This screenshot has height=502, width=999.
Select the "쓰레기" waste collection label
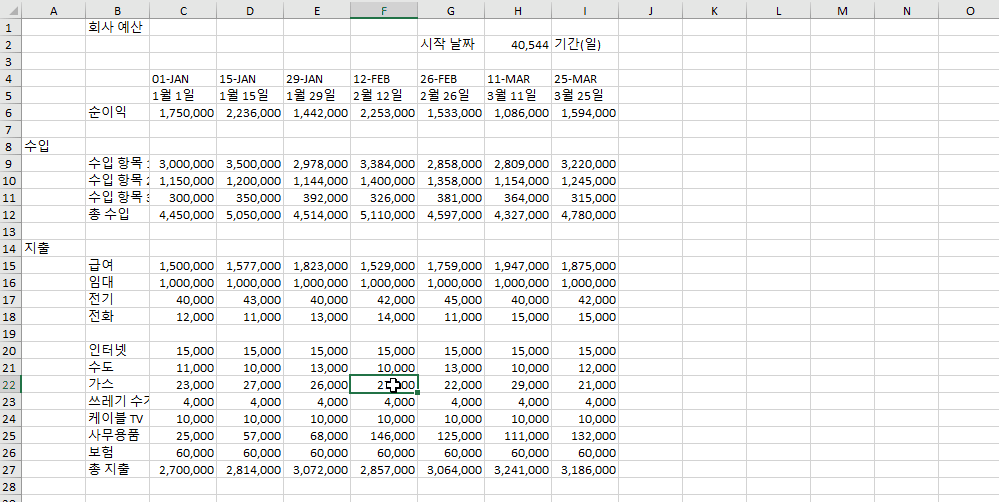pos(117,401)
